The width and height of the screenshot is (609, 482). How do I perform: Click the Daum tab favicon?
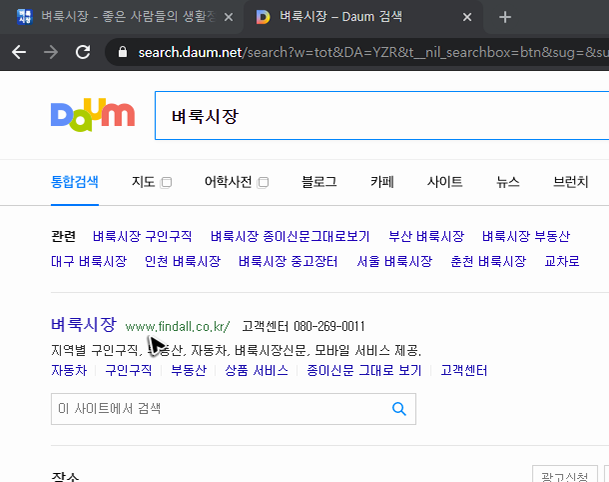[x=263, y=17]
